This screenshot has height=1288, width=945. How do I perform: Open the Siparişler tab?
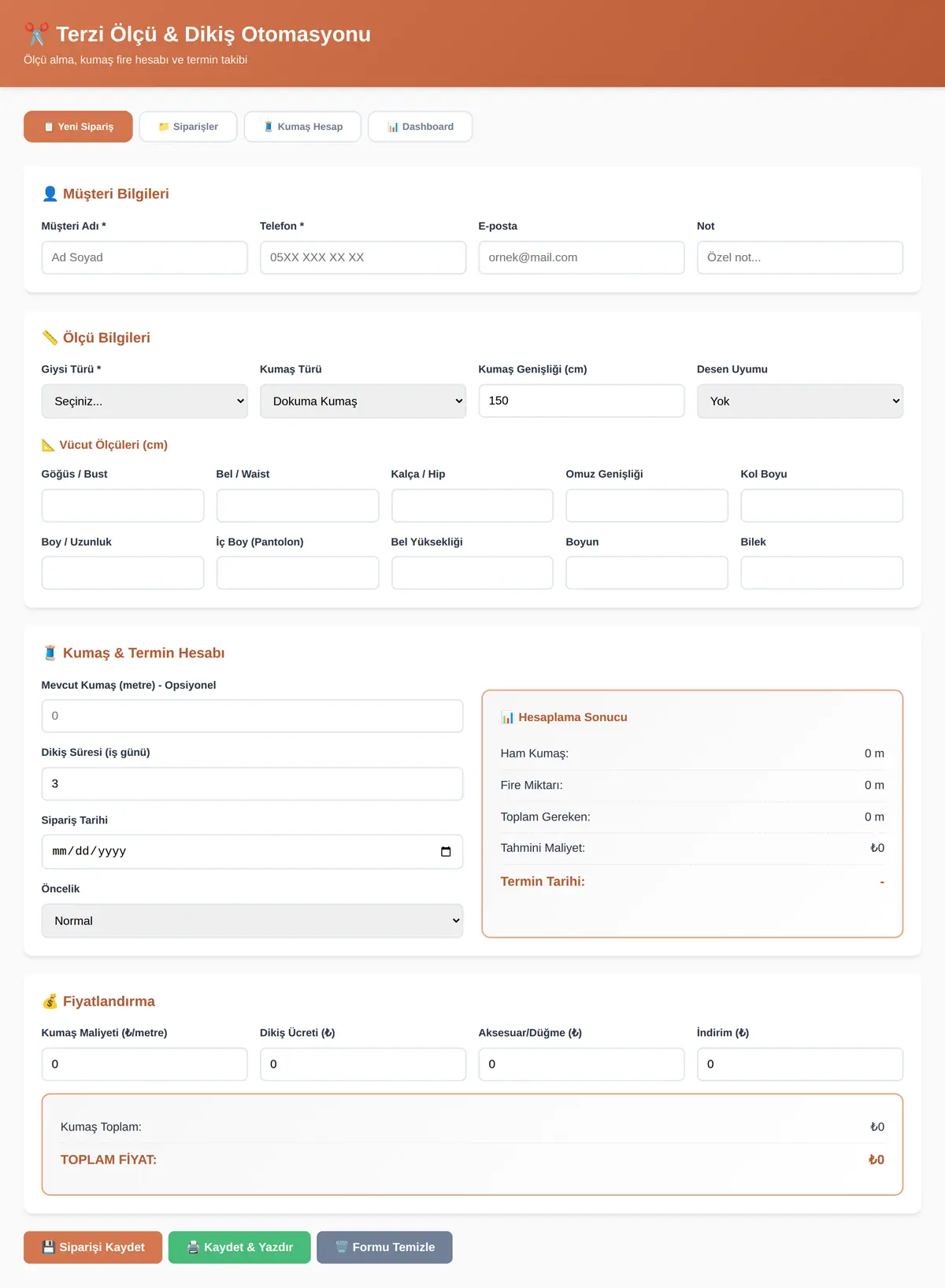(x=188, y=127)
